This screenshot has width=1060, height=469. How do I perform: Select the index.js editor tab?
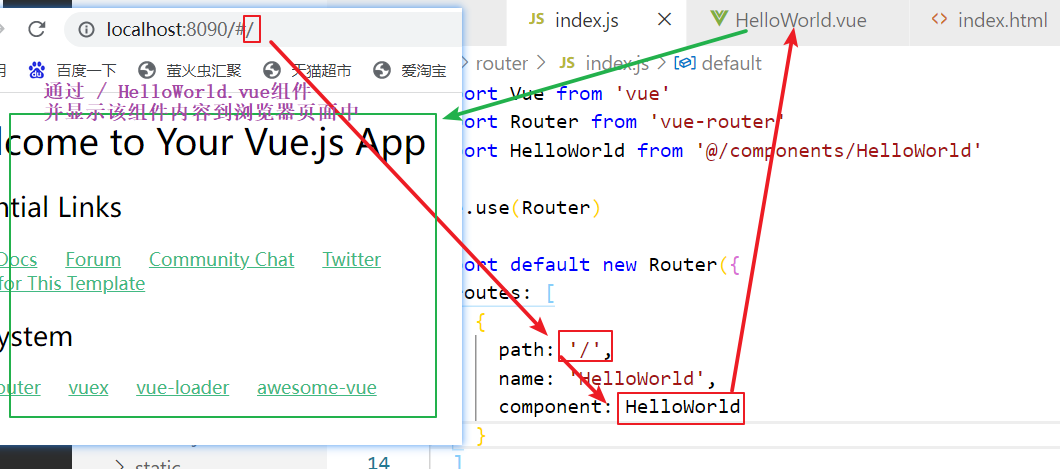586,20
